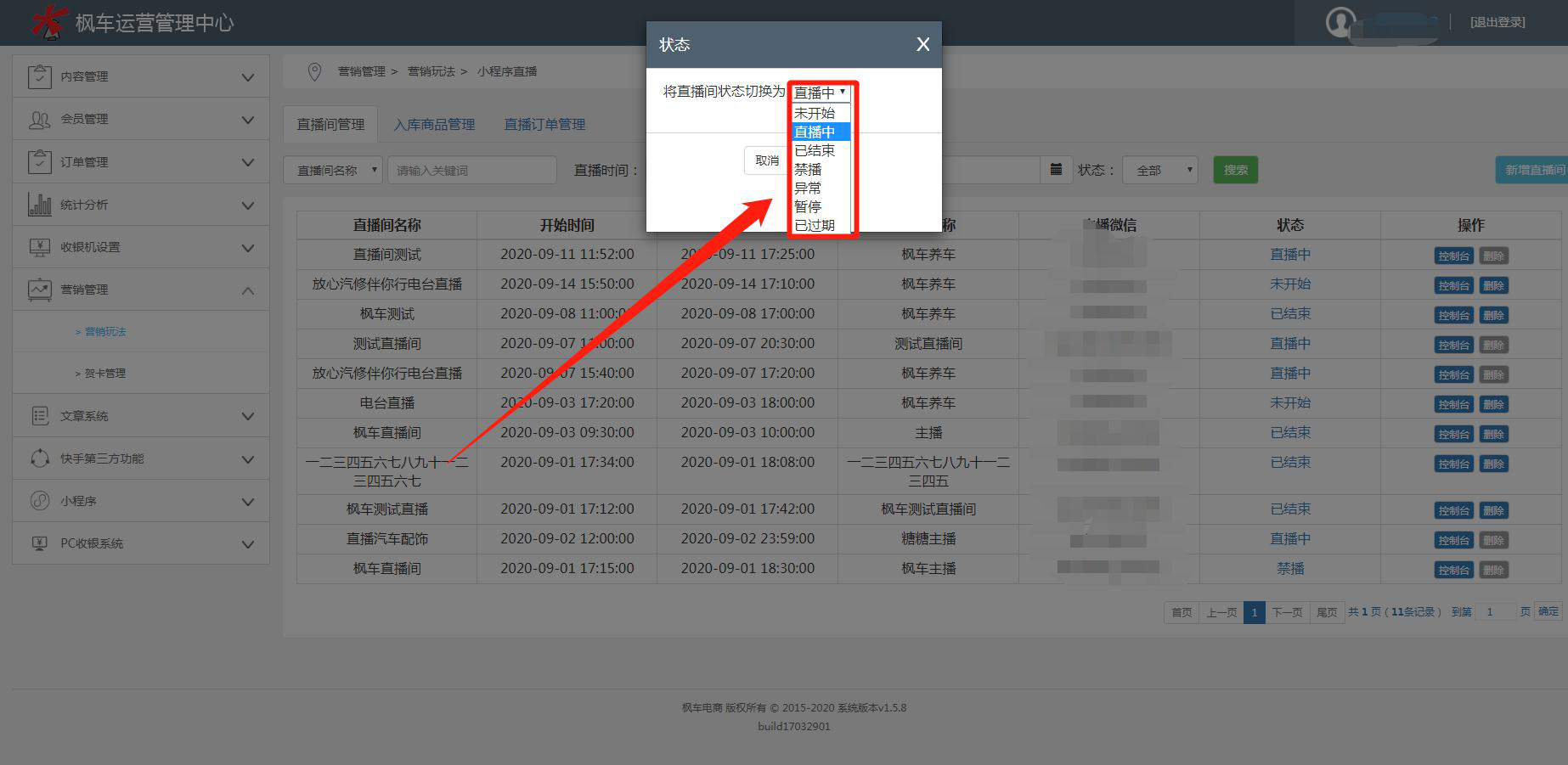Click 控制台 for 直播汽车配饰 row
Screen dimensions: 1568x765
[1453, 540]
